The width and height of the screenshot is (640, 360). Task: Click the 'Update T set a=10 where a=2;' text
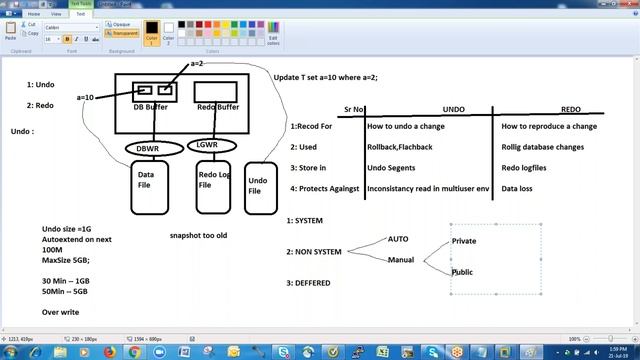tap(325, 77)
